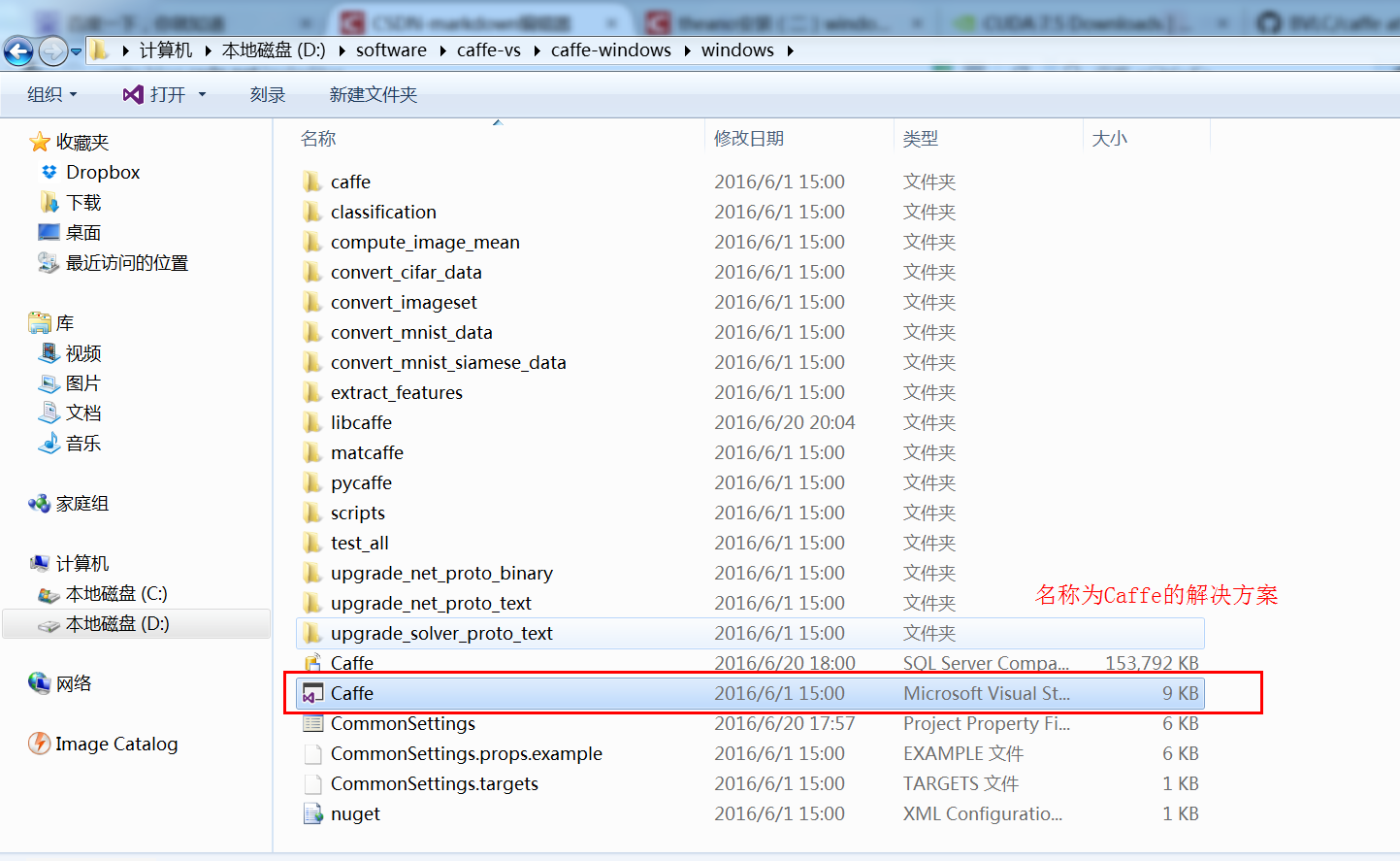The image size is (1400, 861).
Task: Open the 音乐 library icon
Action: pyautogui.click(x=49, y=443)
